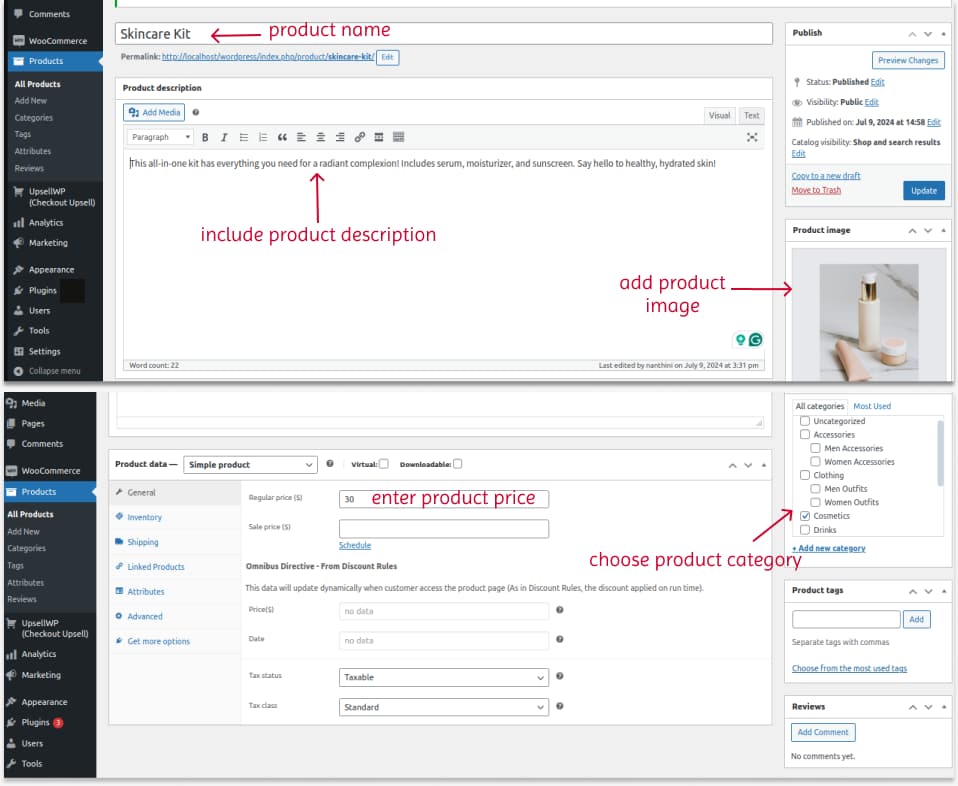958x786 pixels.
Task: Collapse the Product tags panel
Action: click(944, 591)
